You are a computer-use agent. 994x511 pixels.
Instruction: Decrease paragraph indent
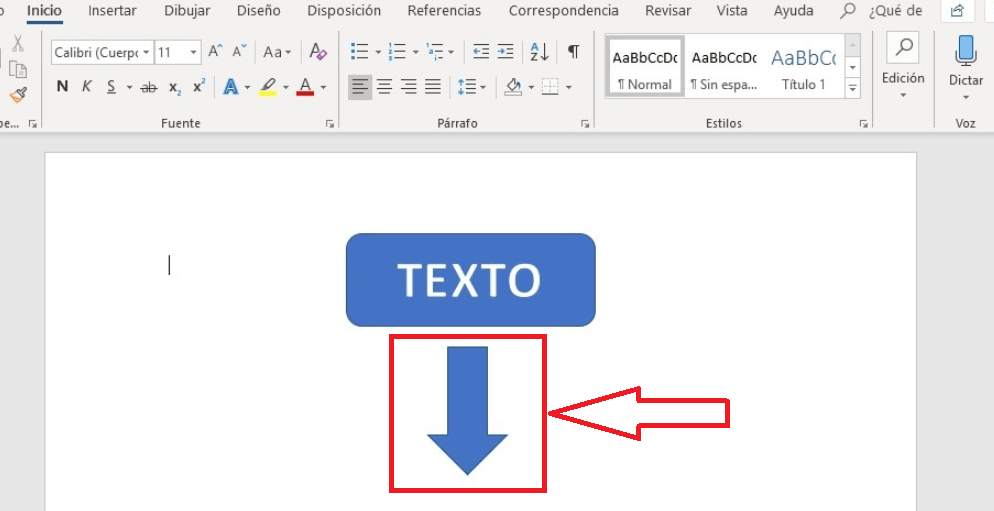click(x=481, y=51)
